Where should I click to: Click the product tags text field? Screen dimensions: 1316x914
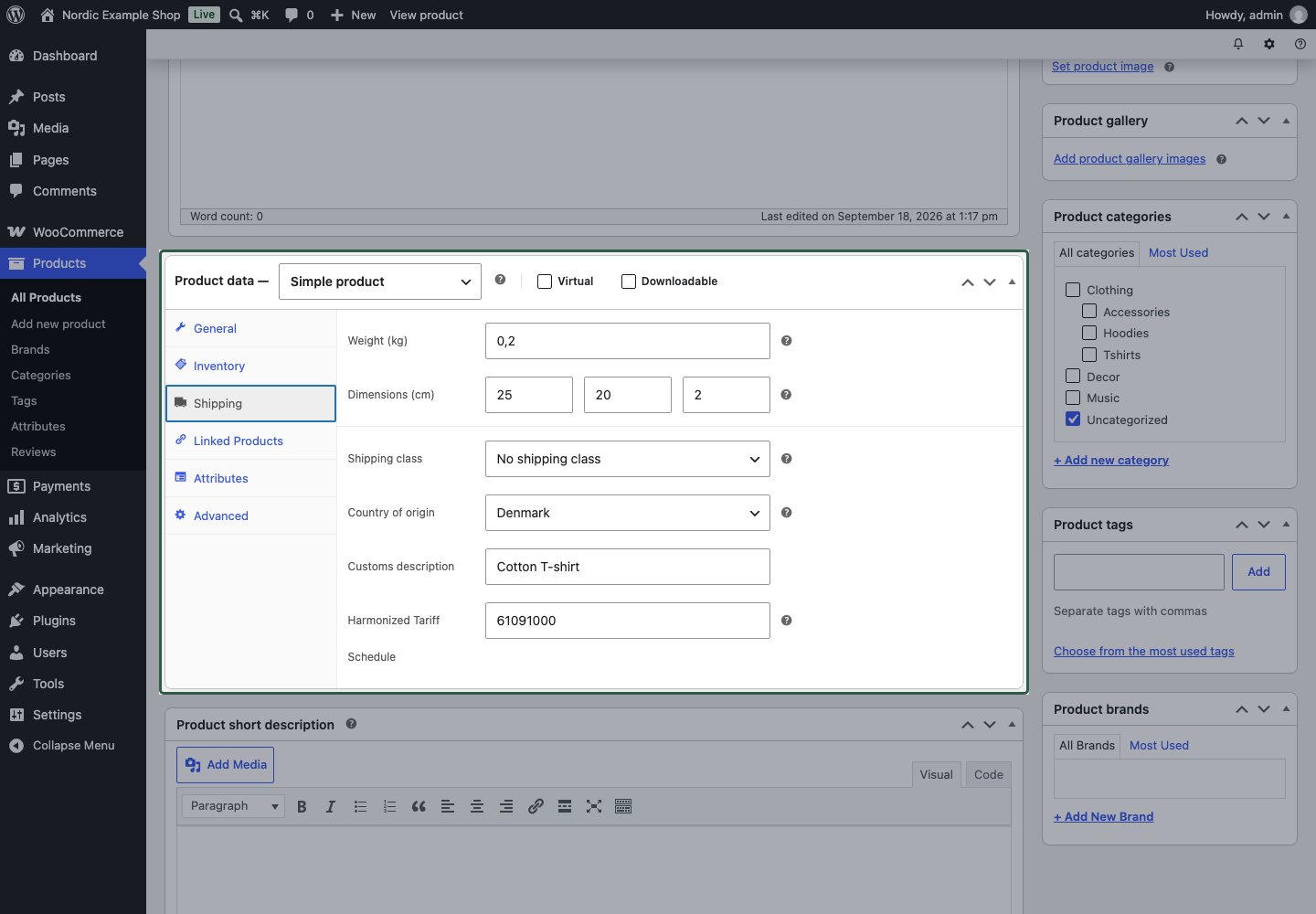click(1139, 572)
